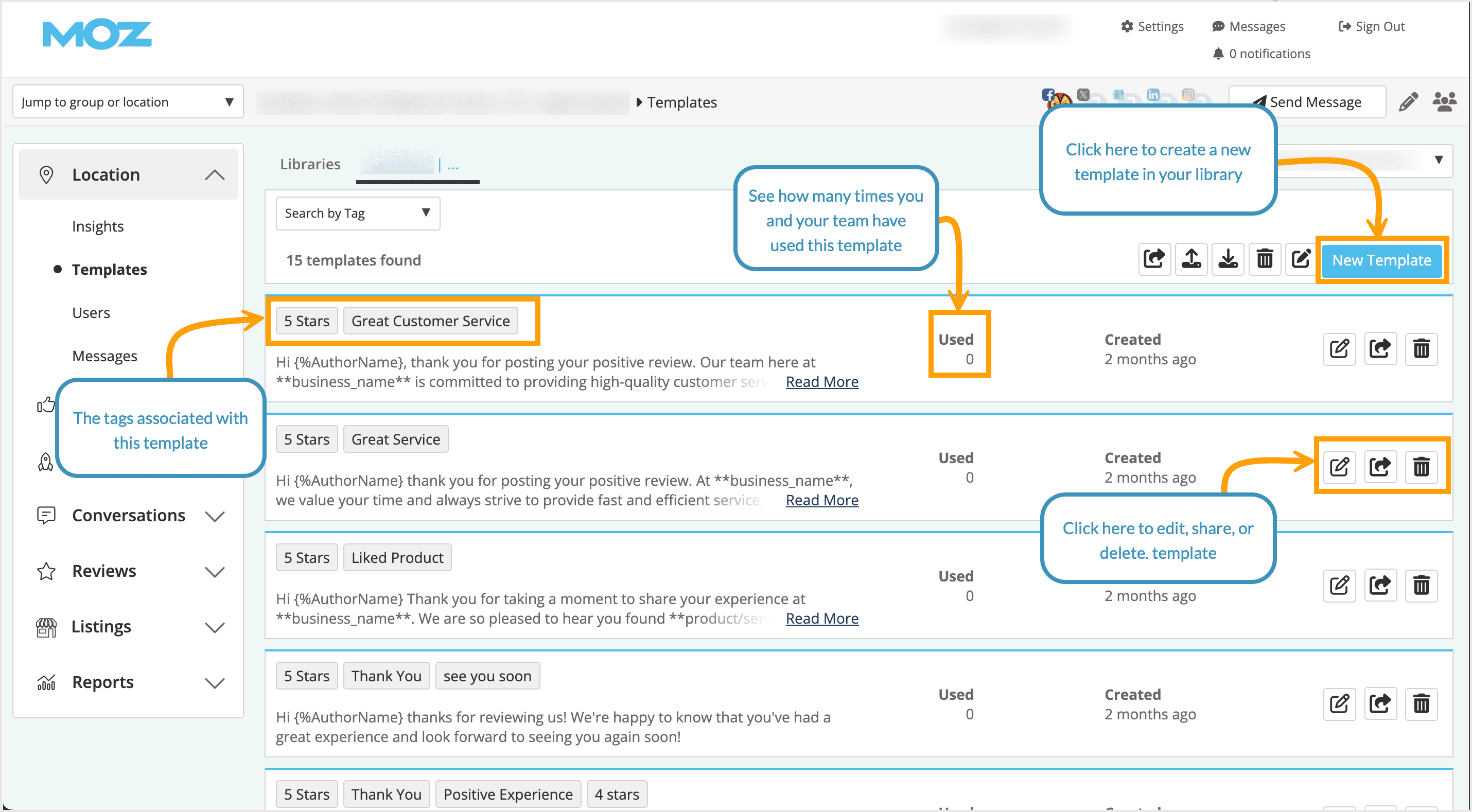
Task: Click the download templates icon
Action: tap(1228, 259)
